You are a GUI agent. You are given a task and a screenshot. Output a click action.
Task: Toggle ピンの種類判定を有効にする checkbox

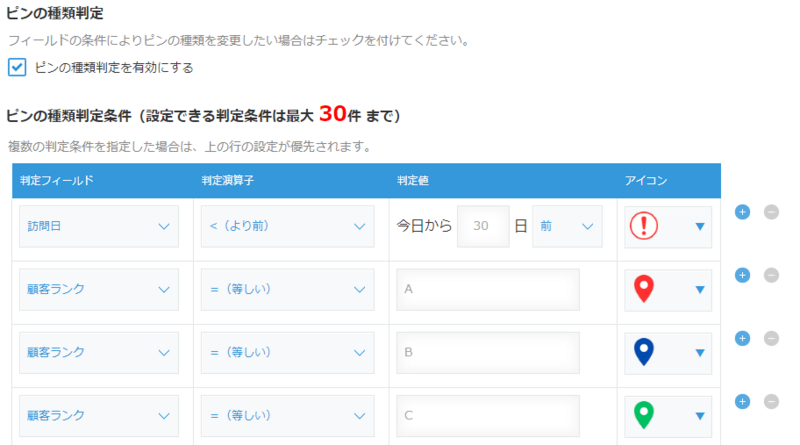coord(17,67)
